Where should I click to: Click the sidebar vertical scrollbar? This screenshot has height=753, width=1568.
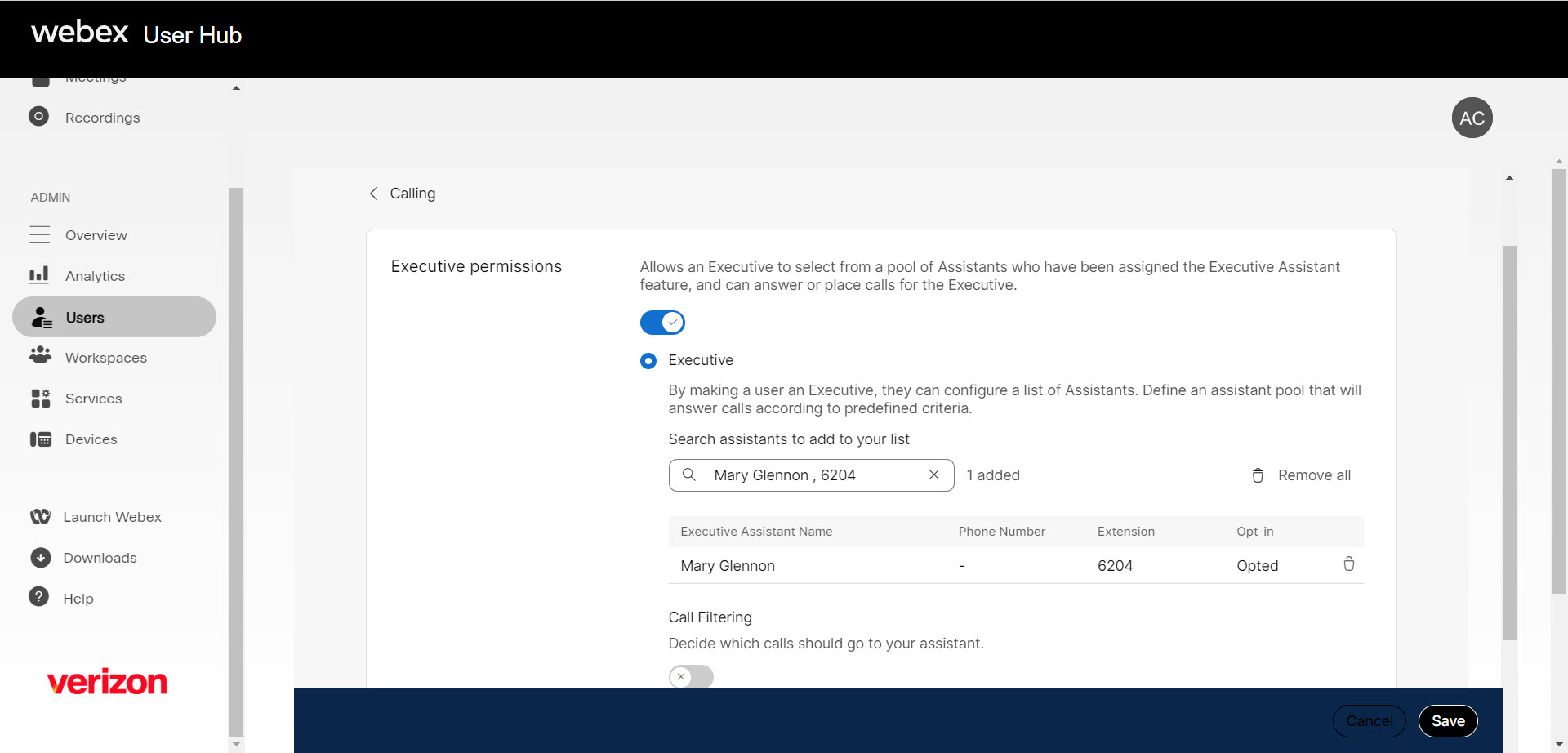[236, 461]
